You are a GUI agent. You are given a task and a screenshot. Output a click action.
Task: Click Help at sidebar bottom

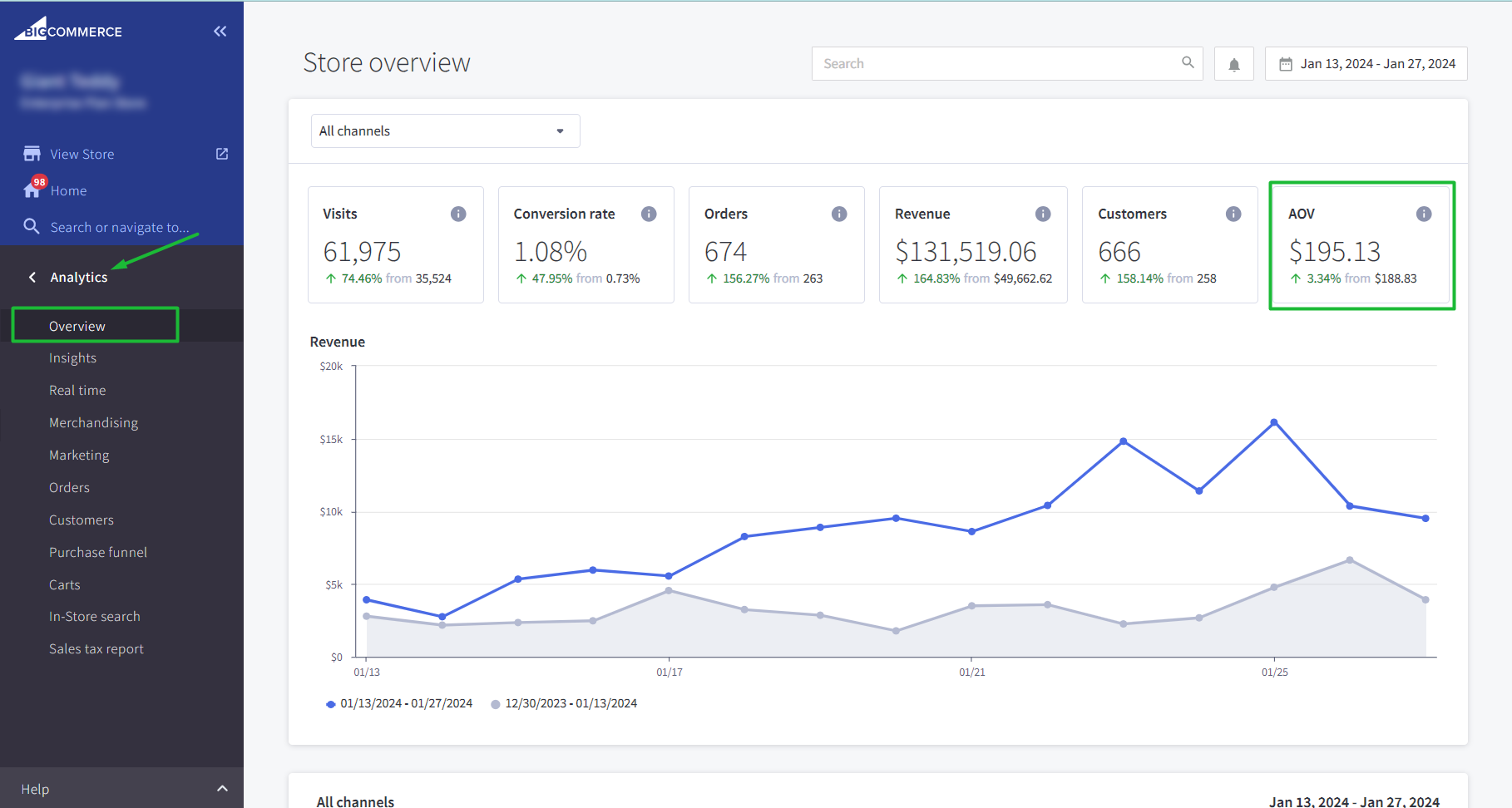pos(35,789)
